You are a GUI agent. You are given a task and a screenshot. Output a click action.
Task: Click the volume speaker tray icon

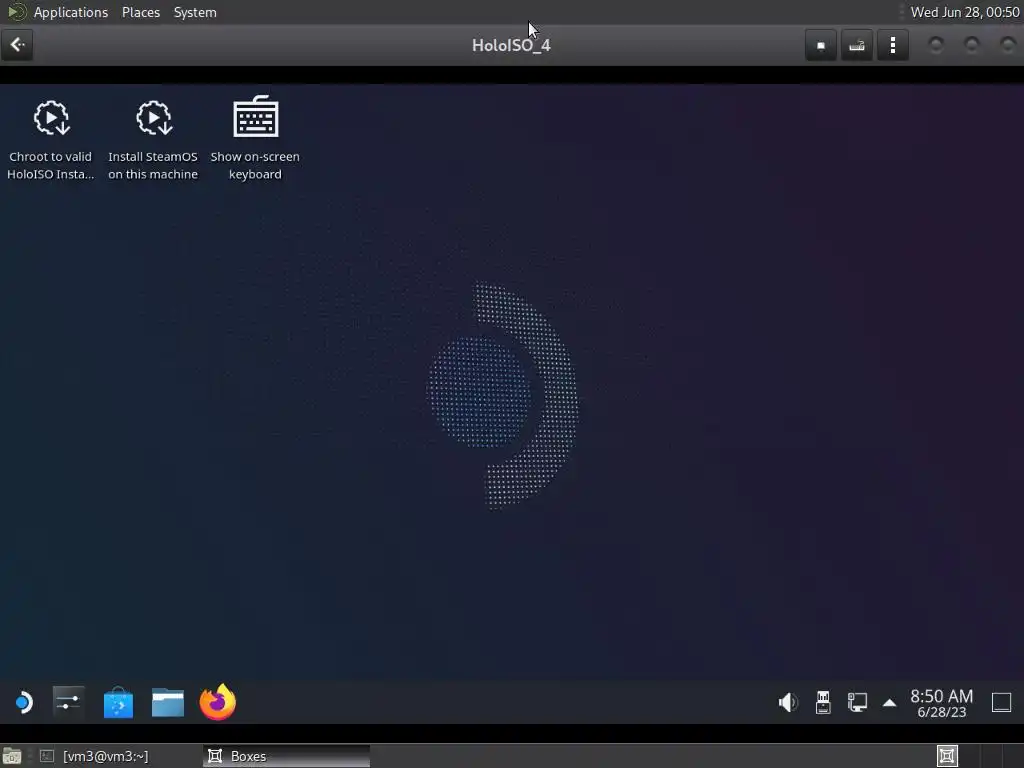[x=788, y=703]
